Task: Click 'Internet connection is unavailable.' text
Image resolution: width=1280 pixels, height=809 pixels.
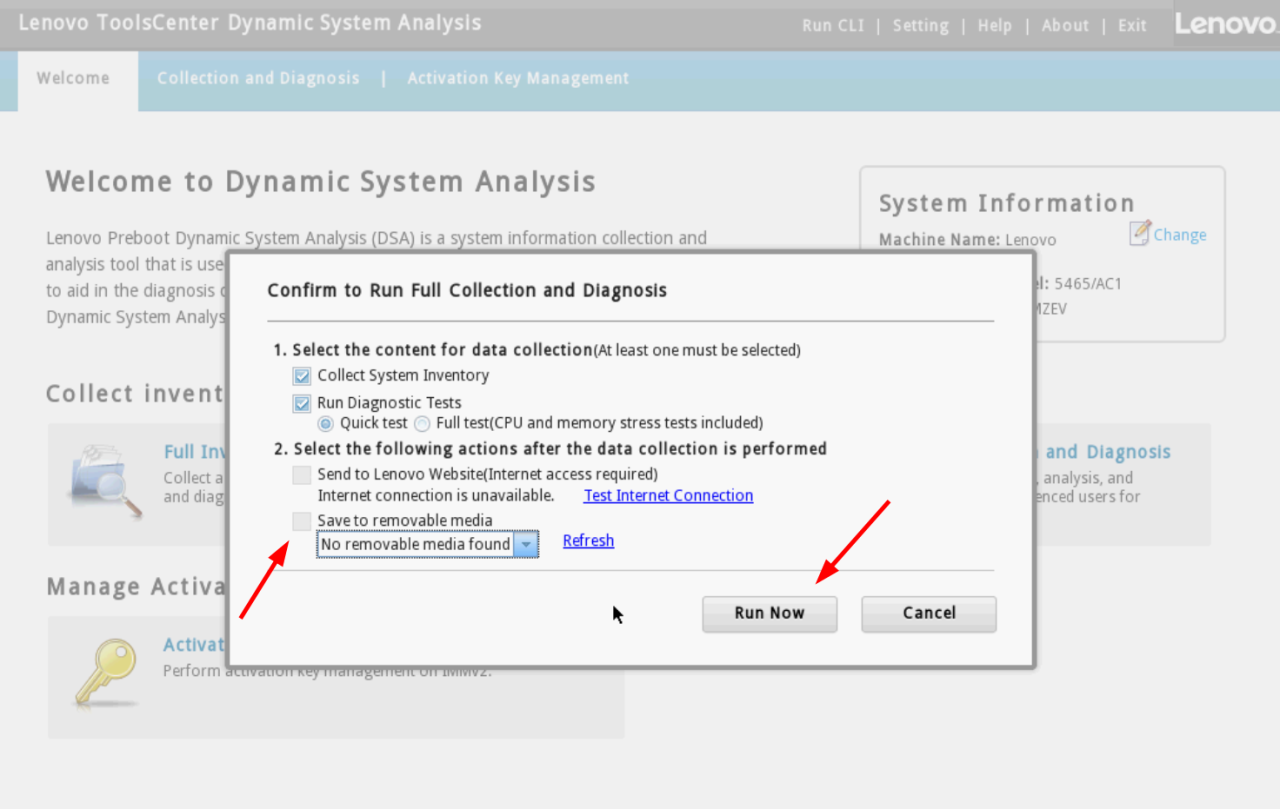Action: tap(436, 495)
